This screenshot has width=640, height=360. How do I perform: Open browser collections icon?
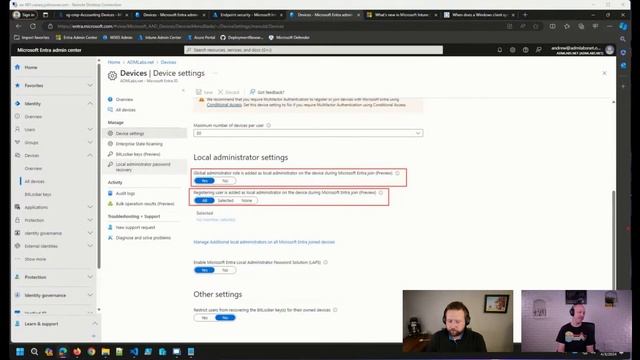coord(581,26)
